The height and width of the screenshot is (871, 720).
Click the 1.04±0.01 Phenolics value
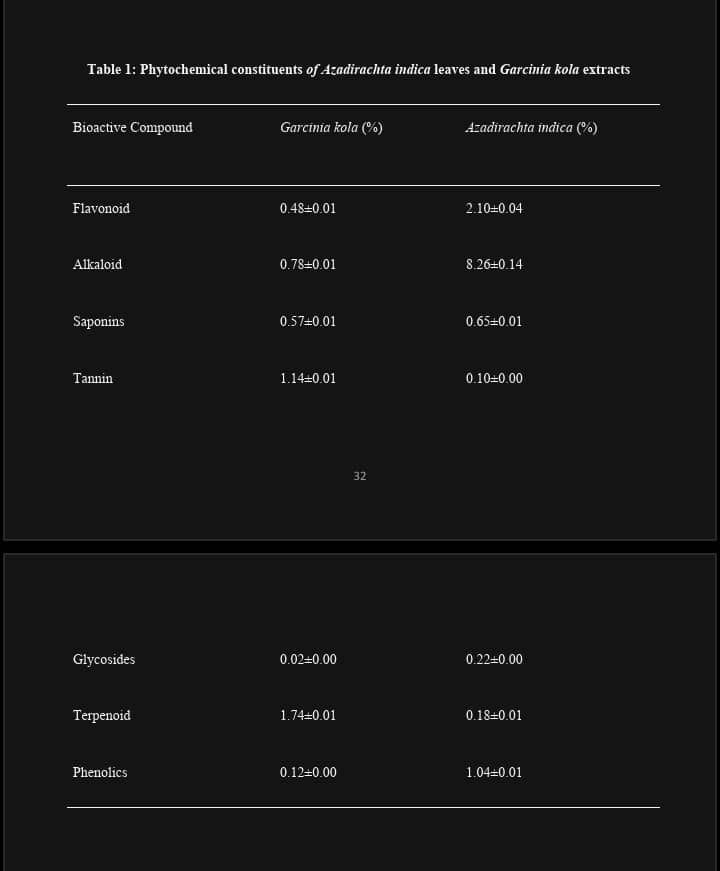point(494,773)
